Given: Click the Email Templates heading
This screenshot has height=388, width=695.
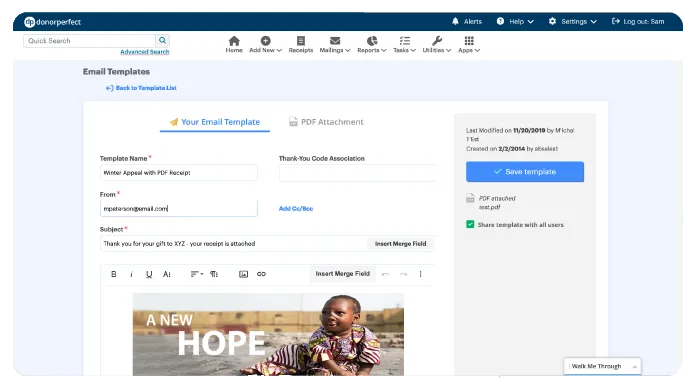Looking at the screenshot, I should [x=116, y=71].
